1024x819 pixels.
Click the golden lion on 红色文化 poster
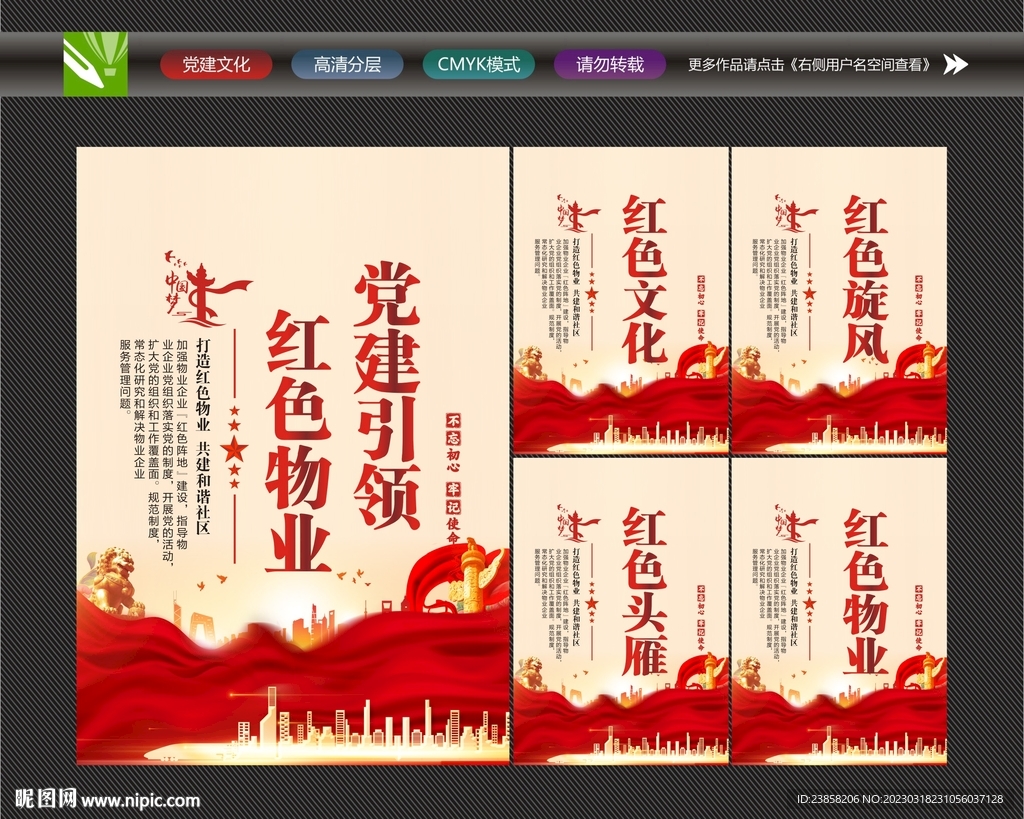533,362
